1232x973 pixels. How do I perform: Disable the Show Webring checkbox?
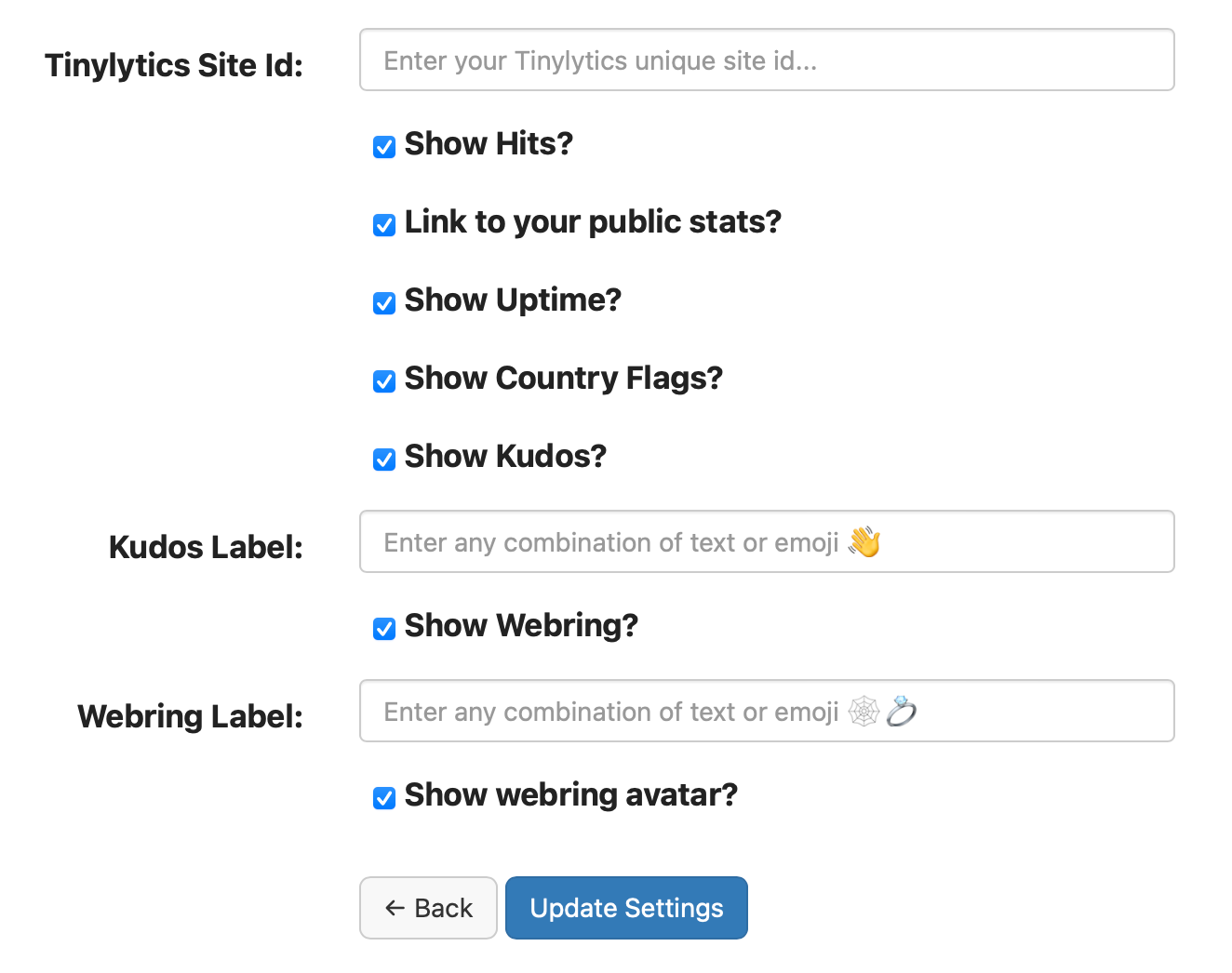click(384, 629)
